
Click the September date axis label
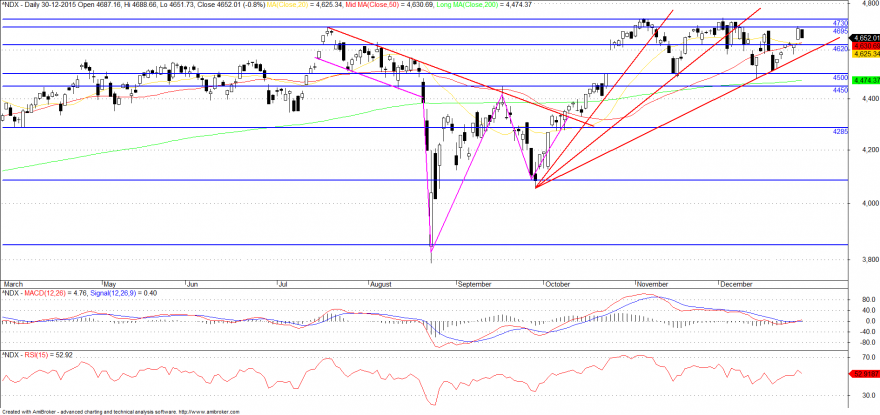474,284
